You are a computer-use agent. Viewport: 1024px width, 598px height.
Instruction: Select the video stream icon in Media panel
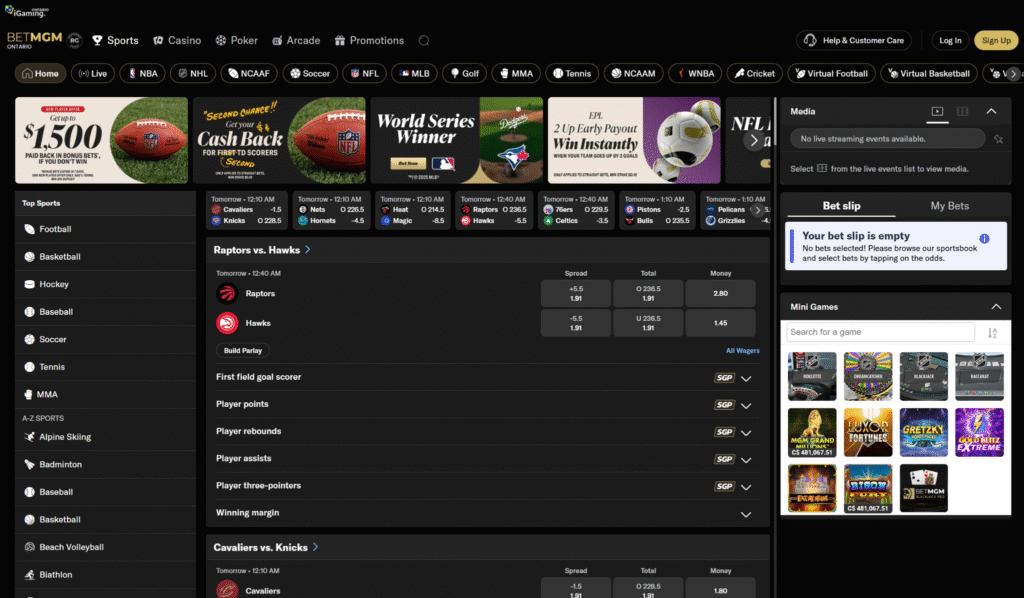(937, 112)
